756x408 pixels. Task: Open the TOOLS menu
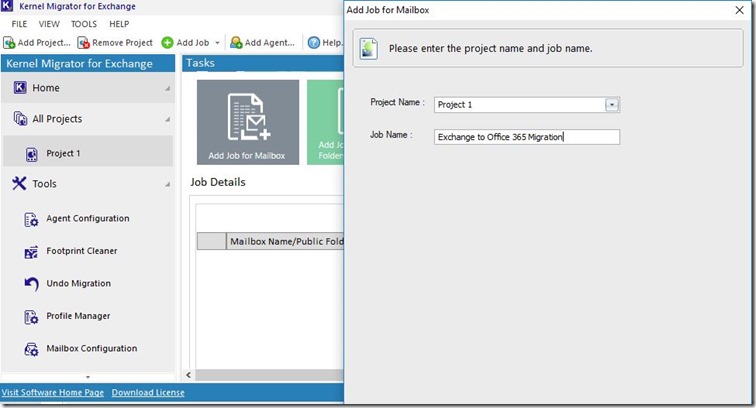(x=84, y=24)
